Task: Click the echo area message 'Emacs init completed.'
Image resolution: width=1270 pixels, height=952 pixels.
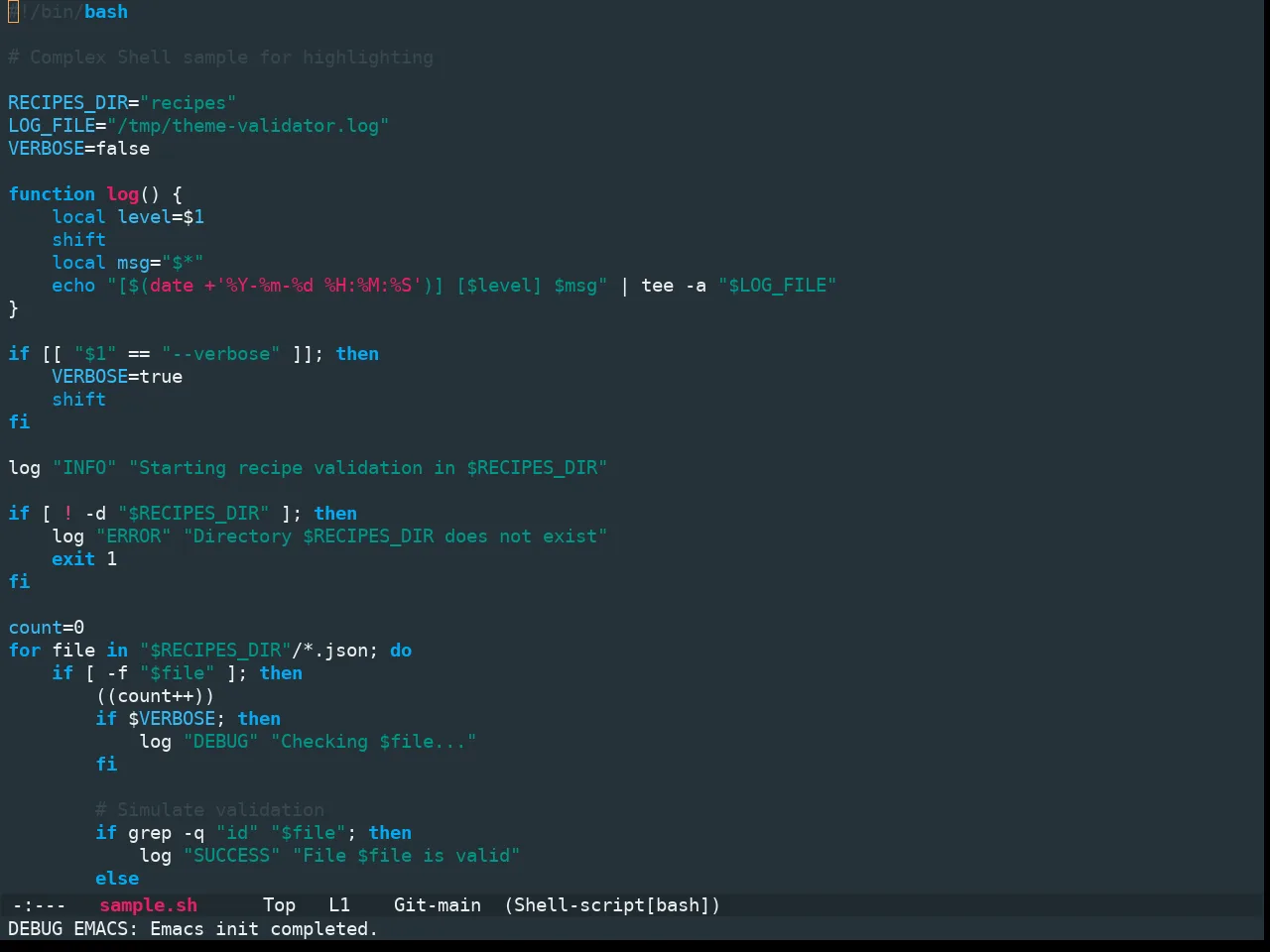Action: point(264,929)
